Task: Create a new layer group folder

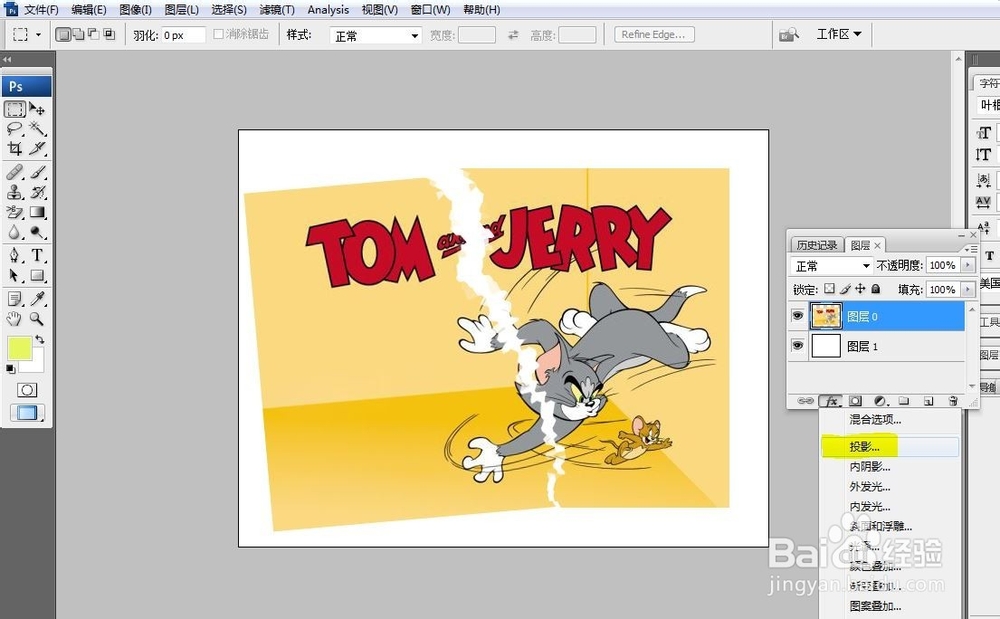Action: click(904, 401)
